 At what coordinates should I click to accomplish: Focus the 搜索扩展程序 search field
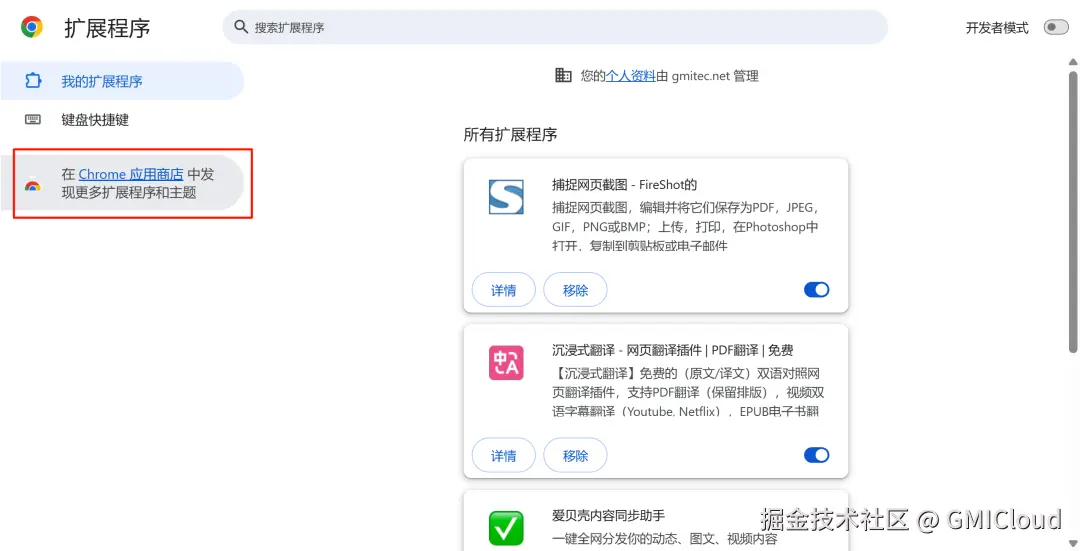pos(554,28)
